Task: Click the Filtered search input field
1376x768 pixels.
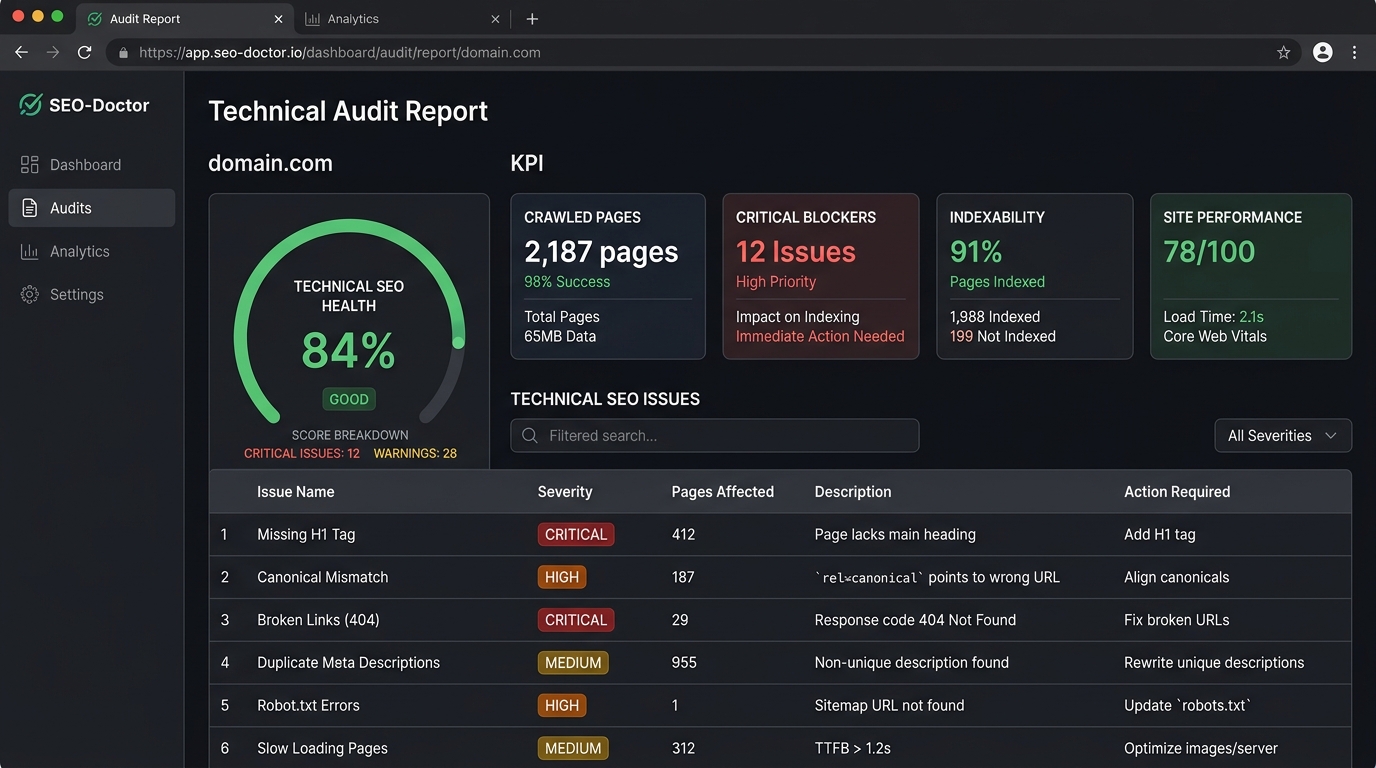Action: point(715,436)
